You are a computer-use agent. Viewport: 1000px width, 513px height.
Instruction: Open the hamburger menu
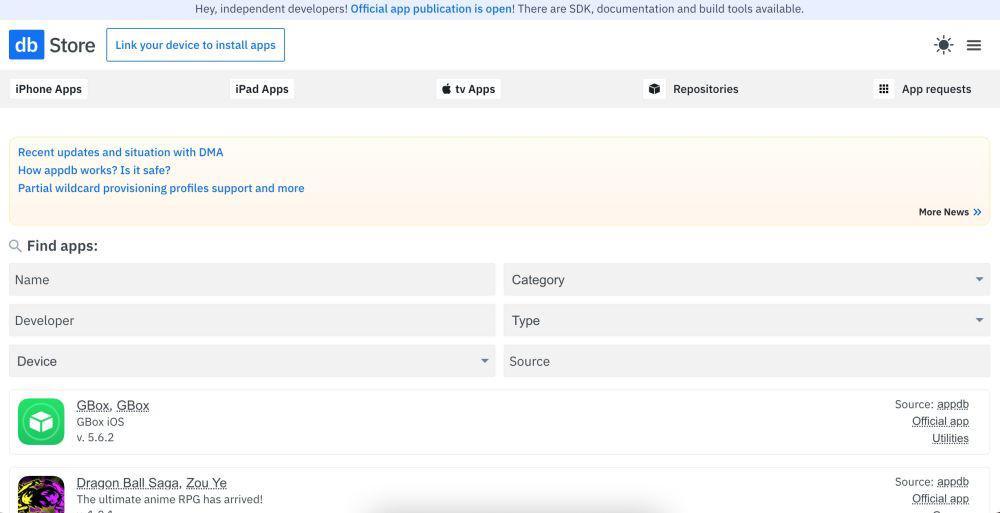(973, 45)
